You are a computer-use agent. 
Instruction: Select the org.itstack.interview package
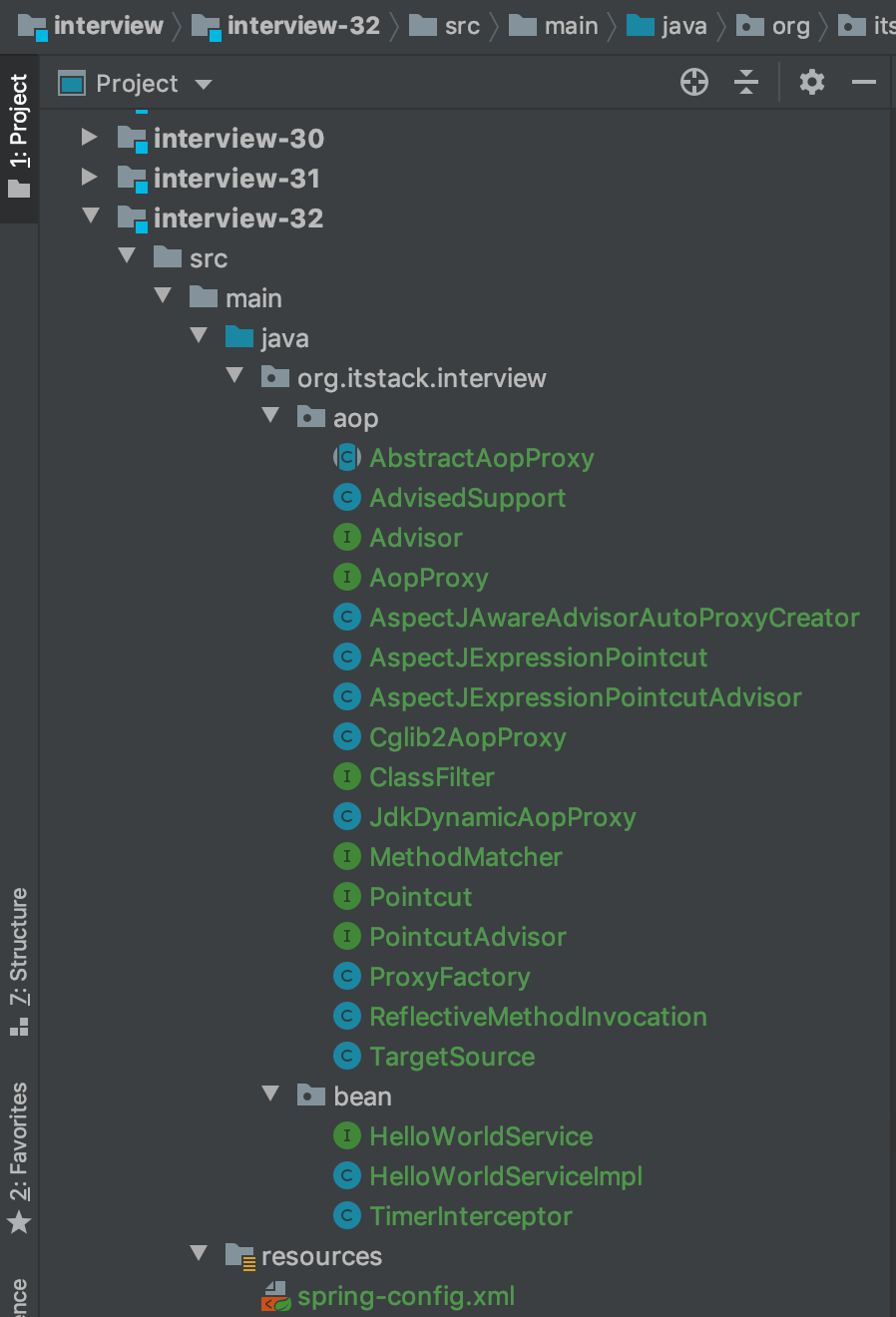pos(422,378)
